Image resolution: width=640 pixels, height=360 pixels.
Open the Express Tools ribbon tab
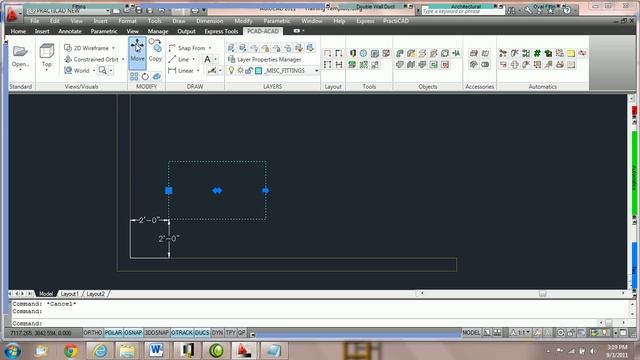pos(221,31)
